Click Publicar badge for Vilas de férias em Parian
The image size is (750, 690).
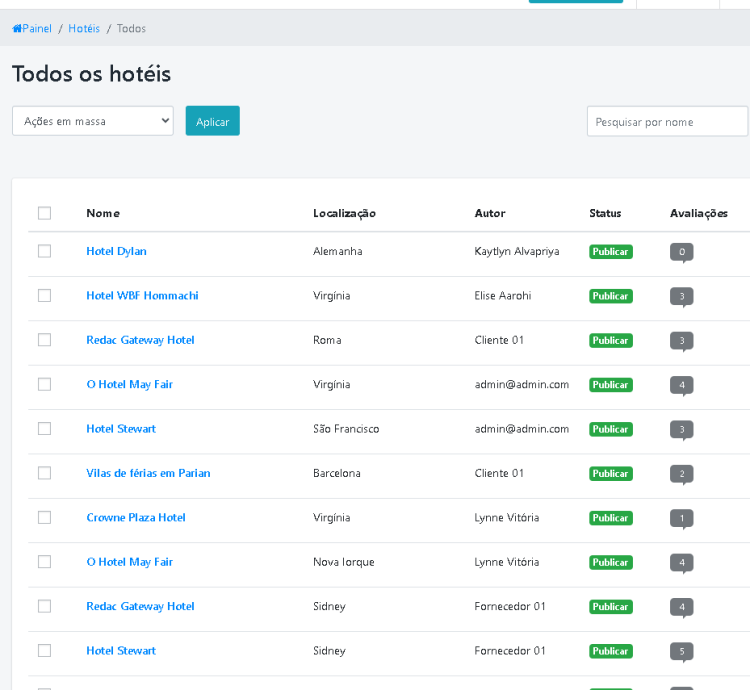(611, 473)
